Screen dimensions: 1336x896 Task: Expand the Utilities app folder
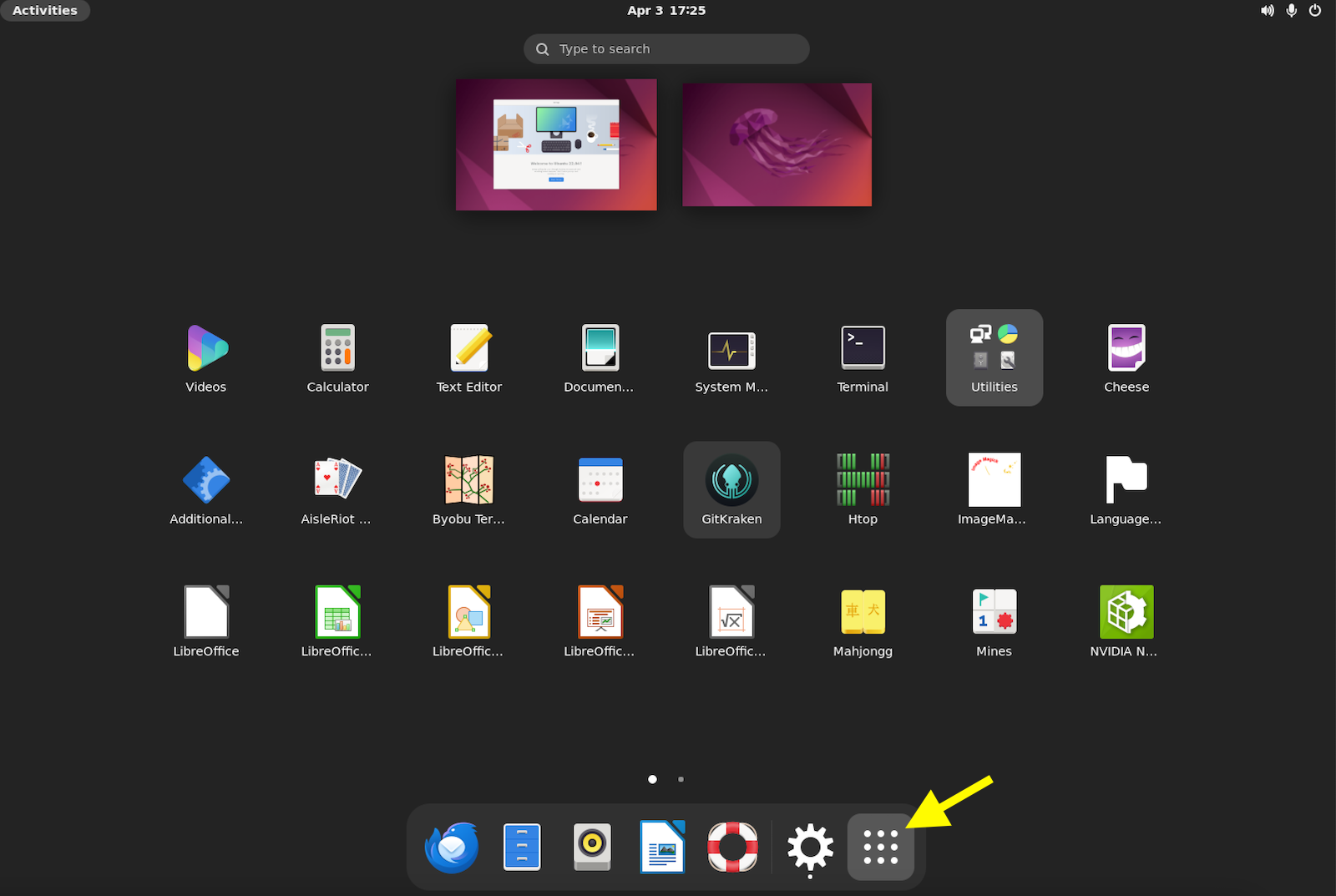[994, 357]
